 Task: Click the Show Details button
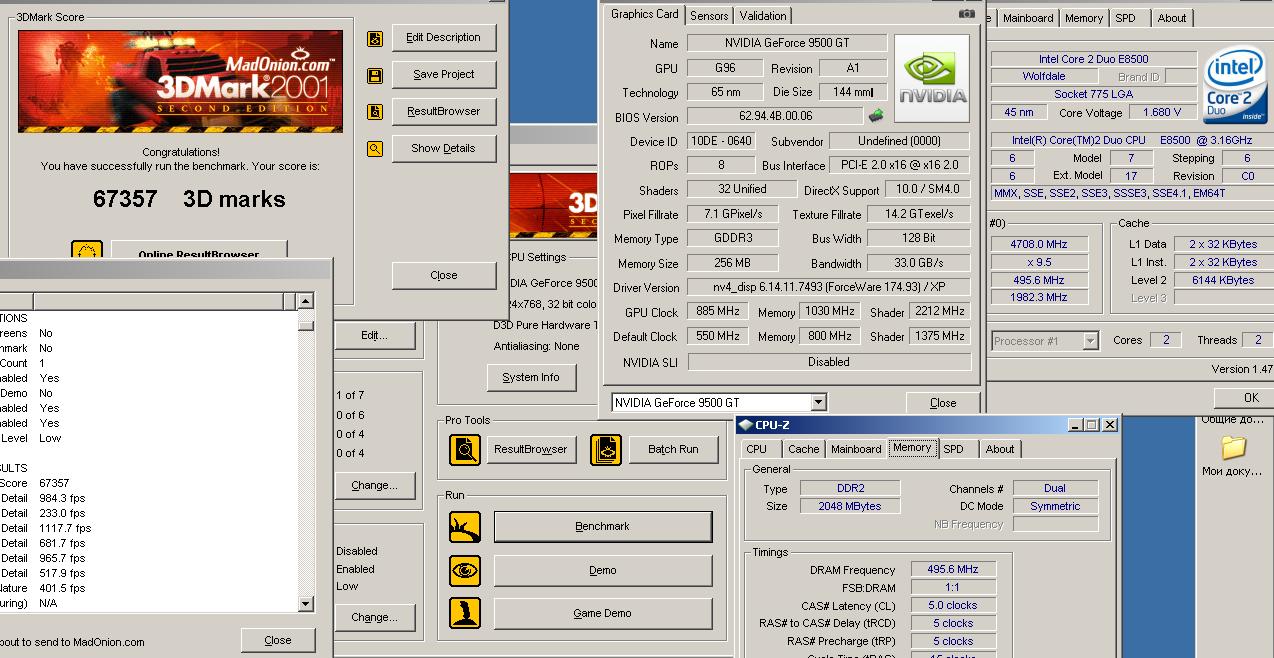coord(444,149)
